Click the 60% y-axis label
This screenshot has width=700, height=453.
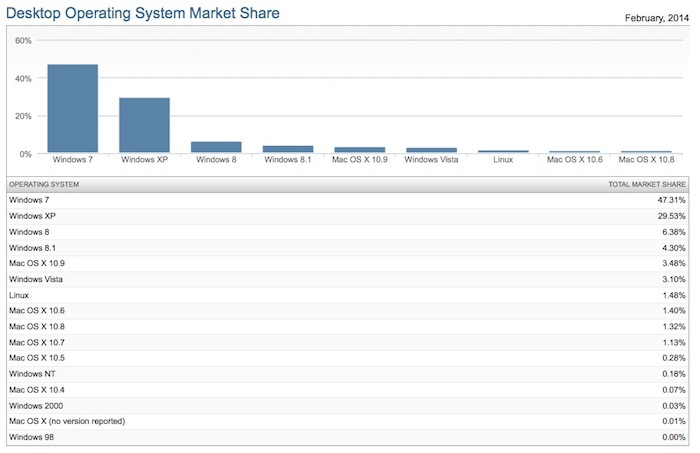click(x=23, y=40)
